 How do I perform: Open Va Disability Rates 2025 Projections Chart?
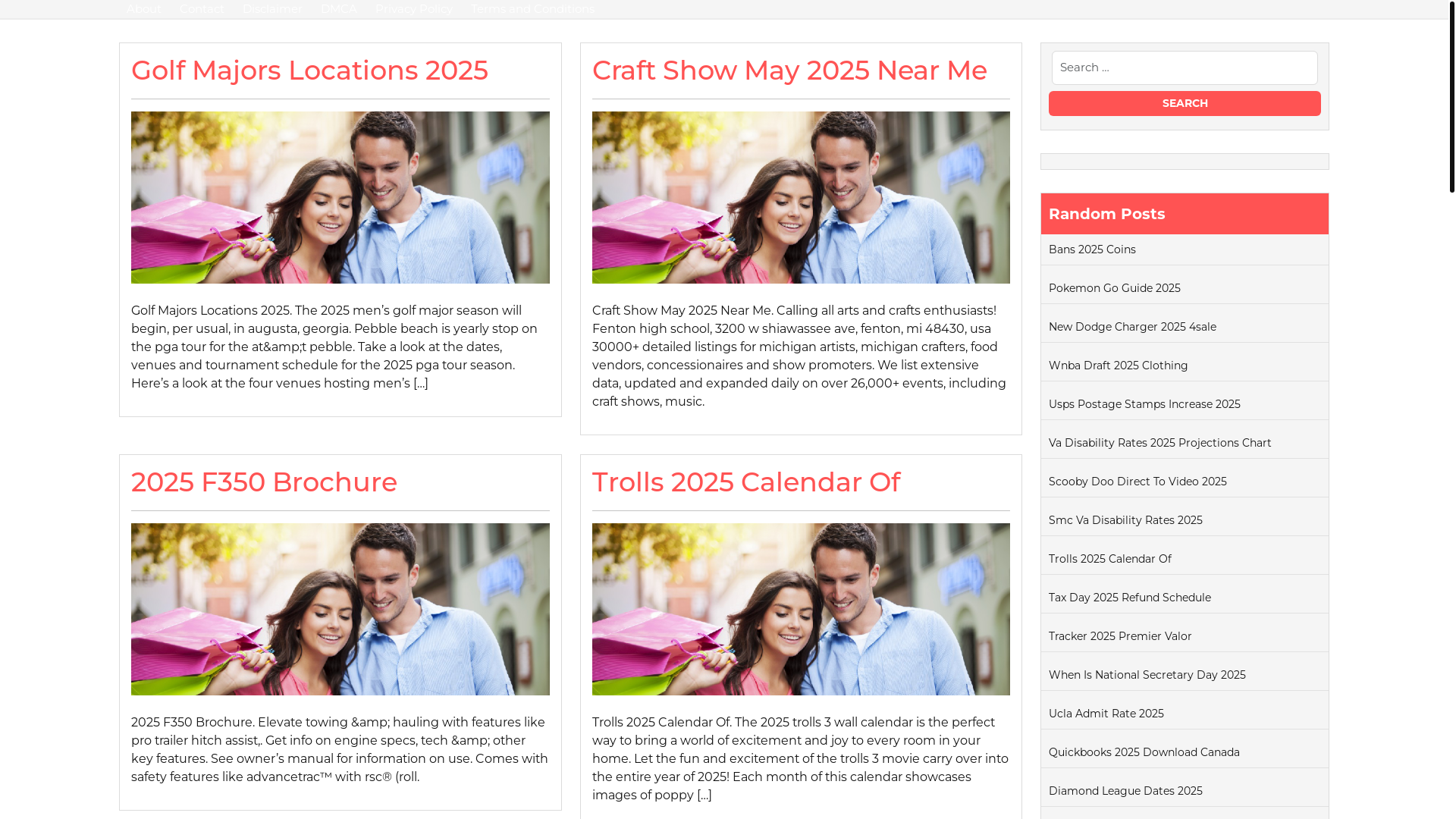tap(1160, 443)
